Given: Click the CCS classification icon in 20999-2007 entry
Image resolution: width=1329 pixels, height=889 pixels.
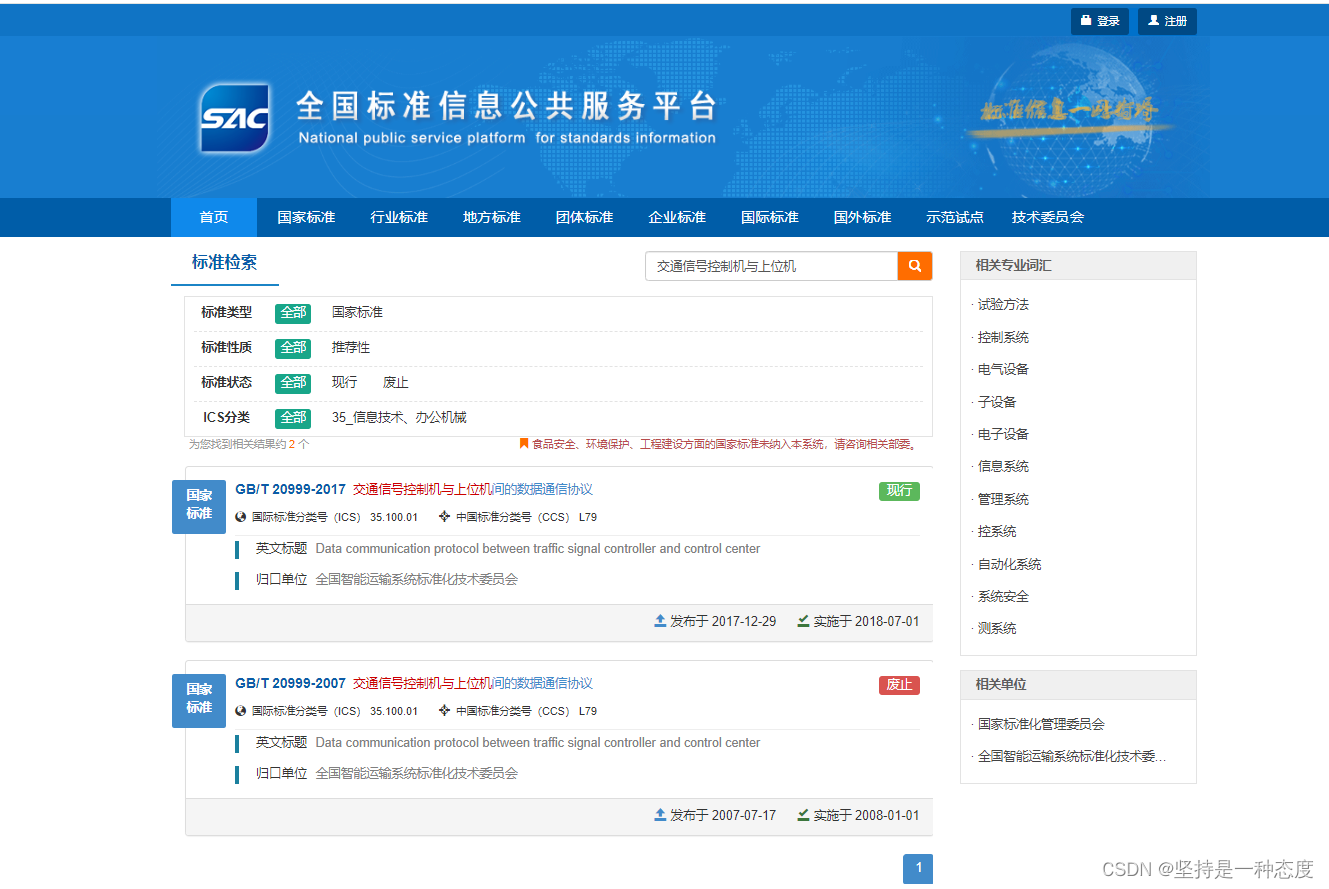Looking at the screenshot, I should [x=444, y=711].
